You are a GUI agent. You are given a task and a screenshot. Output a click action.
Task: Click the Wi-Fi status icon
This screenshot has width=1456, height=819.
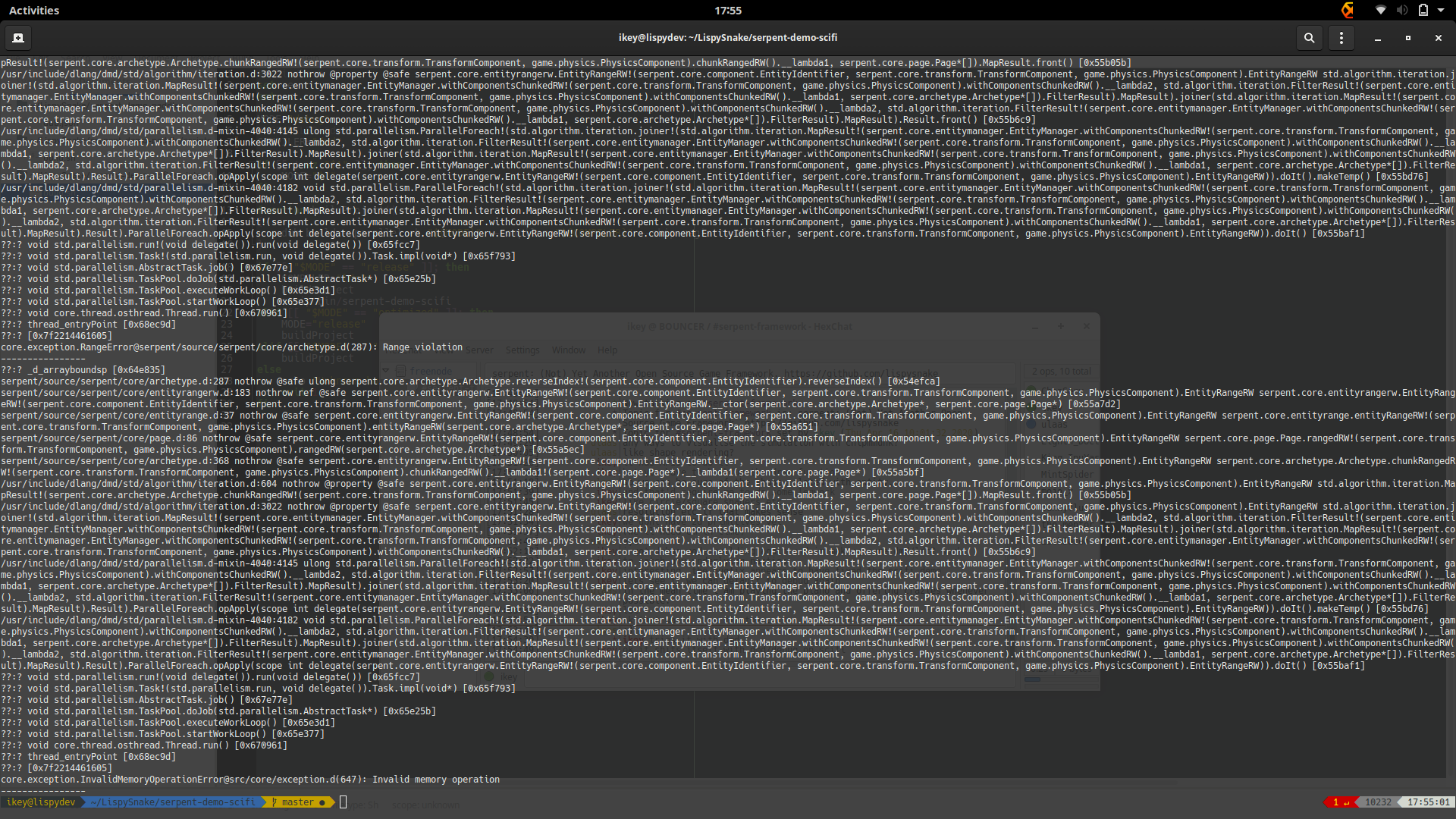[x=1381, y=11]
